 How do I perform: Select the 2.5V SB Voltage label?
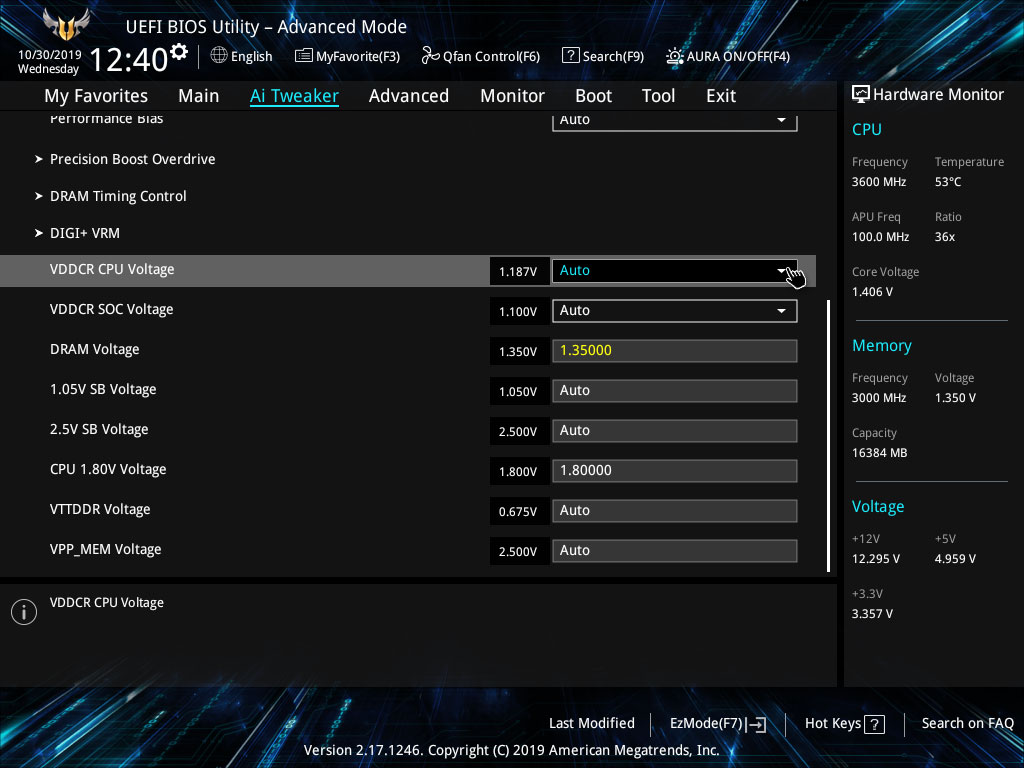(x=99, y=430)
